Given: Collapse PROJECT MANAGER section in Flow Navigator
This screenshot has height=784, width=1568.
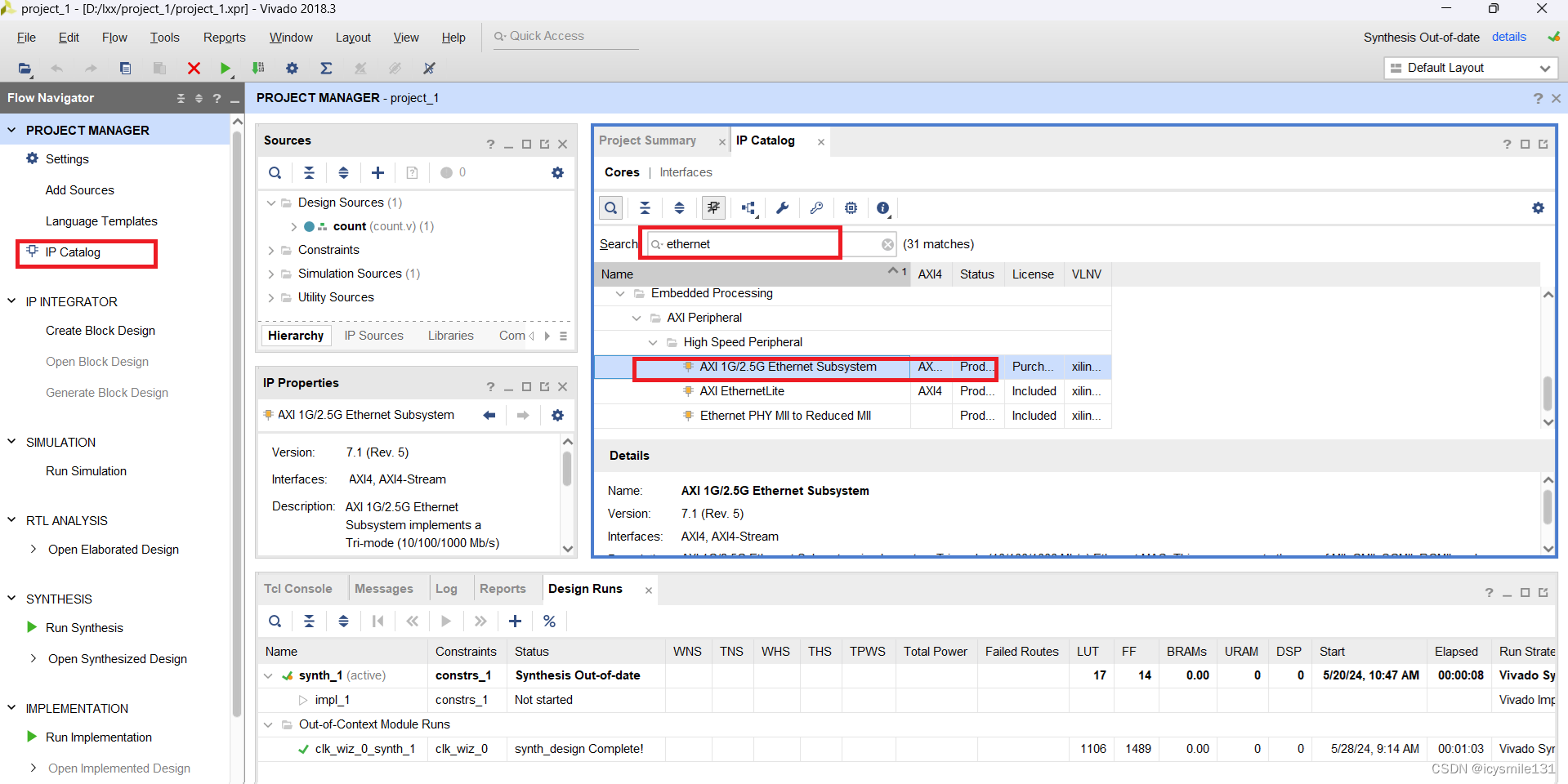Looking at the screenshot, I should 11,130.
